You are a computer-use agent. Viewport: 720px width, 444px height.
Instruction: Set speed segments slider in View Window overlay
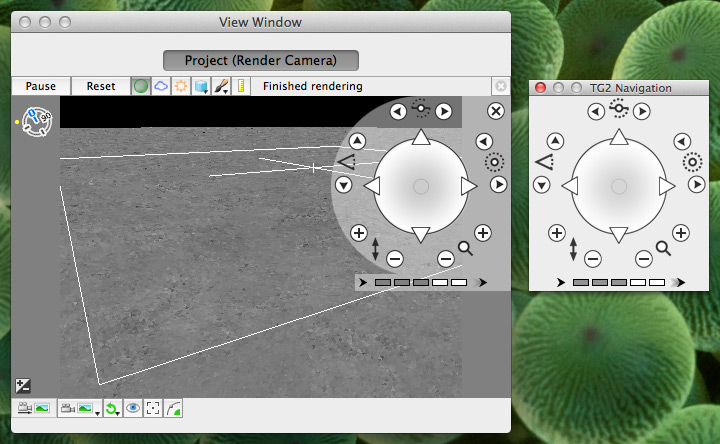[421, 282]
